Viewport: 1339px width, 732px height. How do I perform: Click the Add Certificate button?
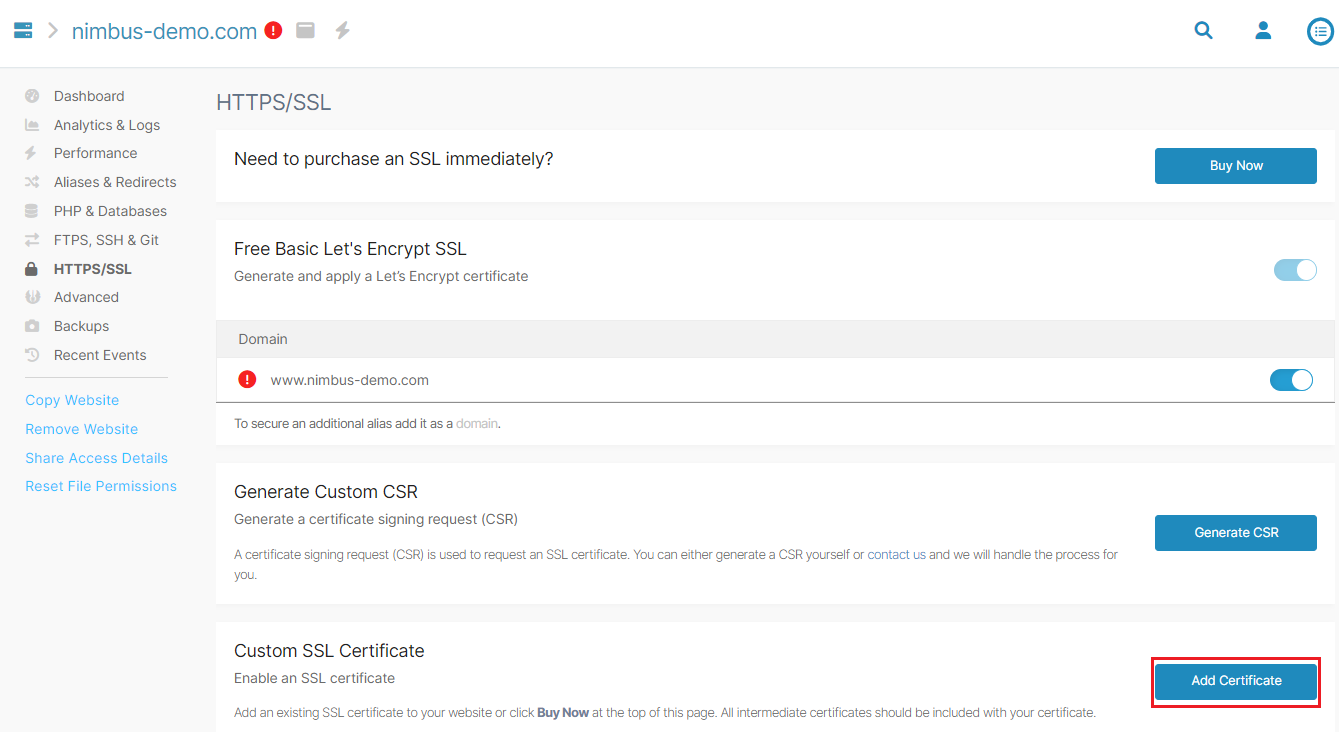coord(1236,681)
